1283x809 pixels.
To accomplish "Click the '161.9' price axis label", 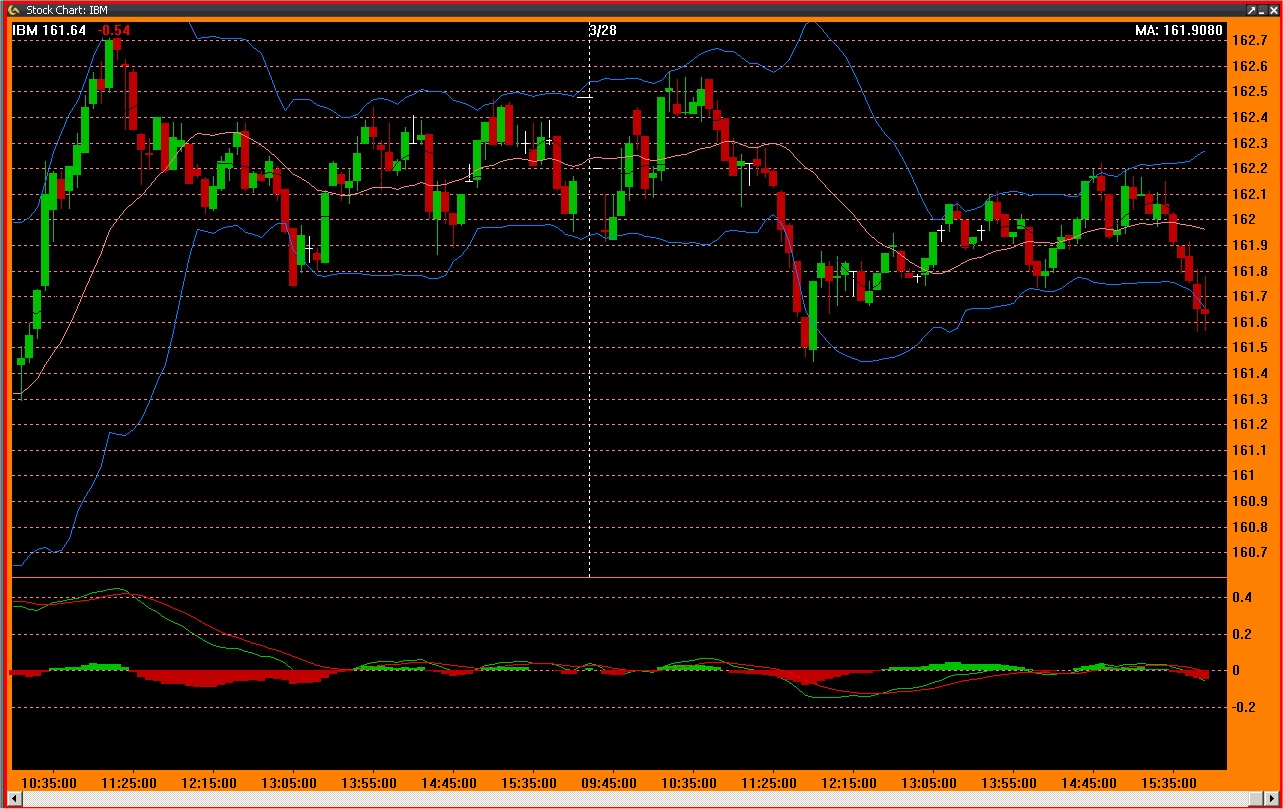I will pos(1250,246).
